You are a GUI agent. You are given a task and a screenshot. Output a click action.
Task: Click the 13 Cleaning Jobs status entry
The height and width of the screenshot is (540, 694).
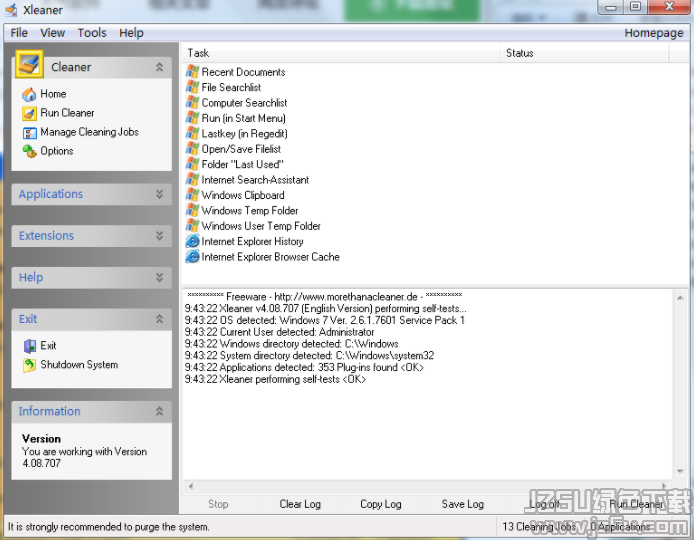(539, 527)
